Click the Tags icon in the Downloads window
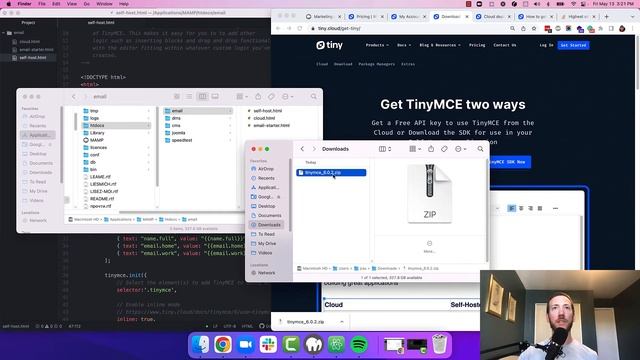The width and height of the screenshot is (640, 360). [x=444, y=149]
